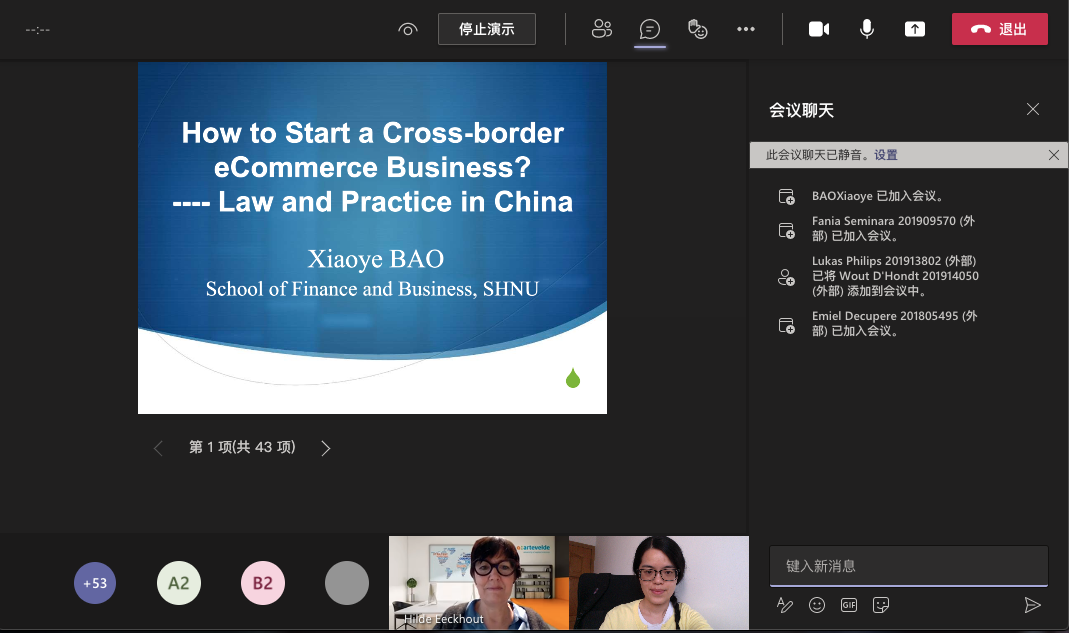This screenshot has width=1069, height=633.
Task: Open the participants list icon
Action: [x=601, y=29]
